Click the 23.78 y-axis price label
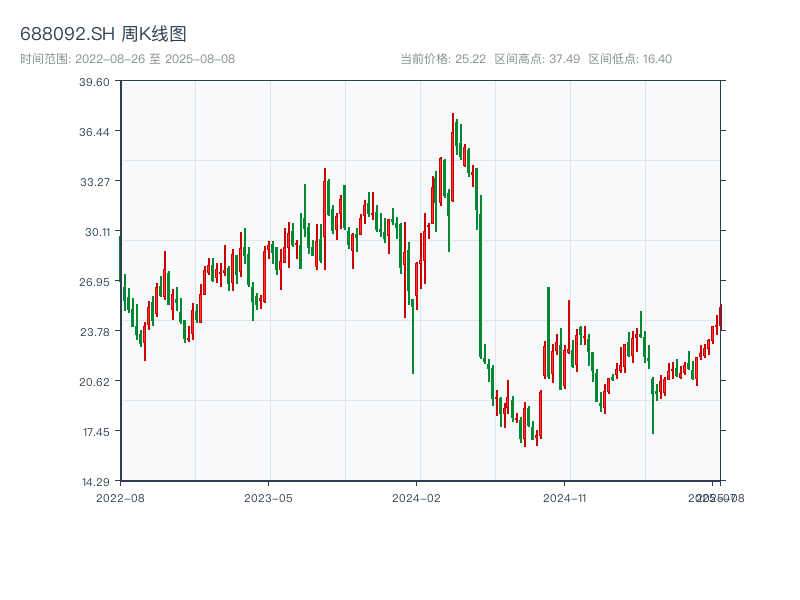This screenshot has width=800, height=600. 95,332
